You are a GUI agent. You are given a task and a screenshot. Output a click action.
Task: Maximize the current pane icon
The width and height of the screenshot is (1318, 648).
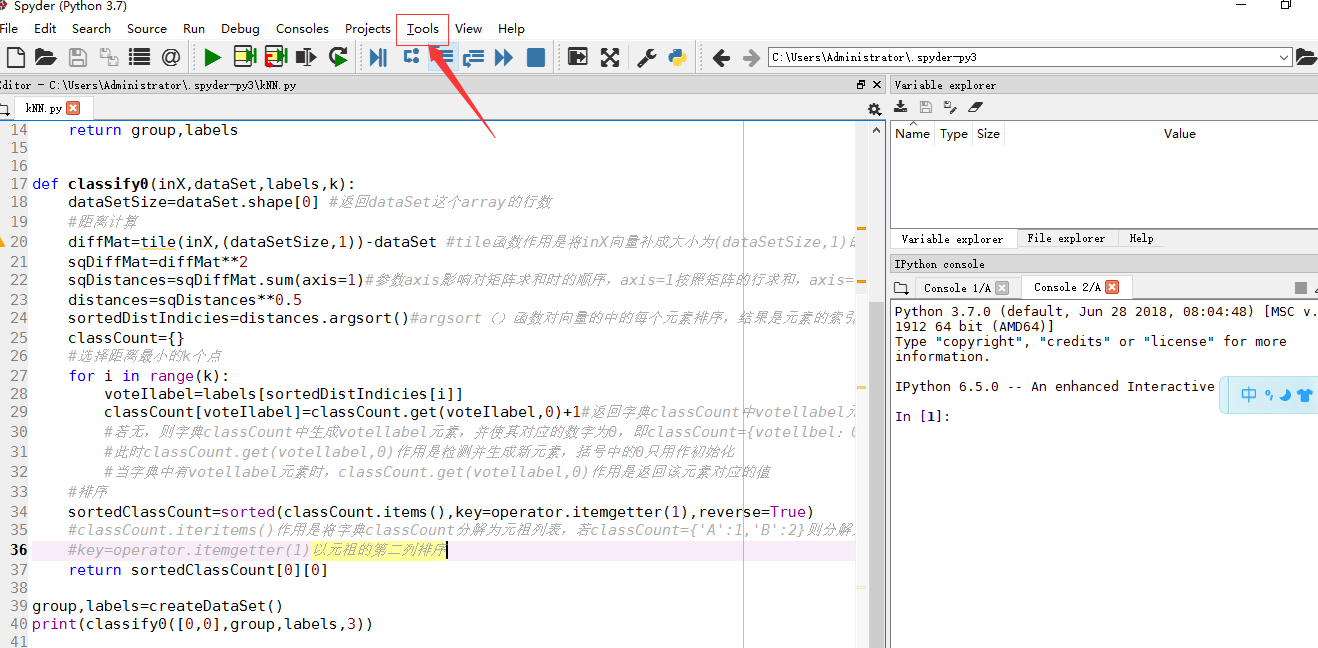point(577,57)
